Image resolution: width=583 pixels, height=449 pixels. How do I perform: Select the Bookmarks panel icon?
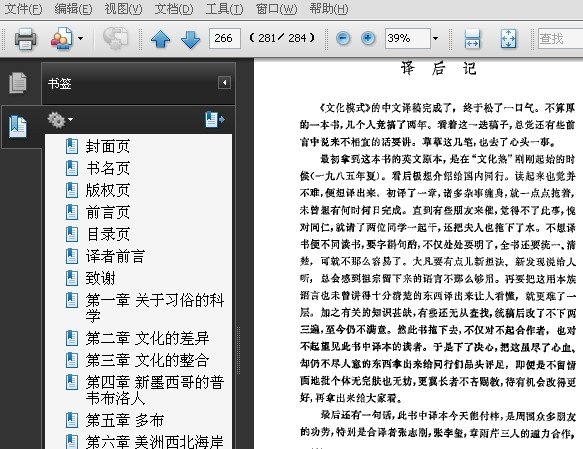pos(18,126)
